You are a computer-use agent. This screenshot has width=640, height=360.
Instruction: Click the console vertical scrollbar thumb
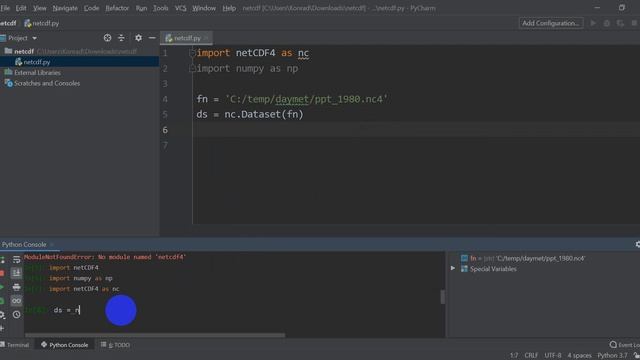click(x=443, y=297)
